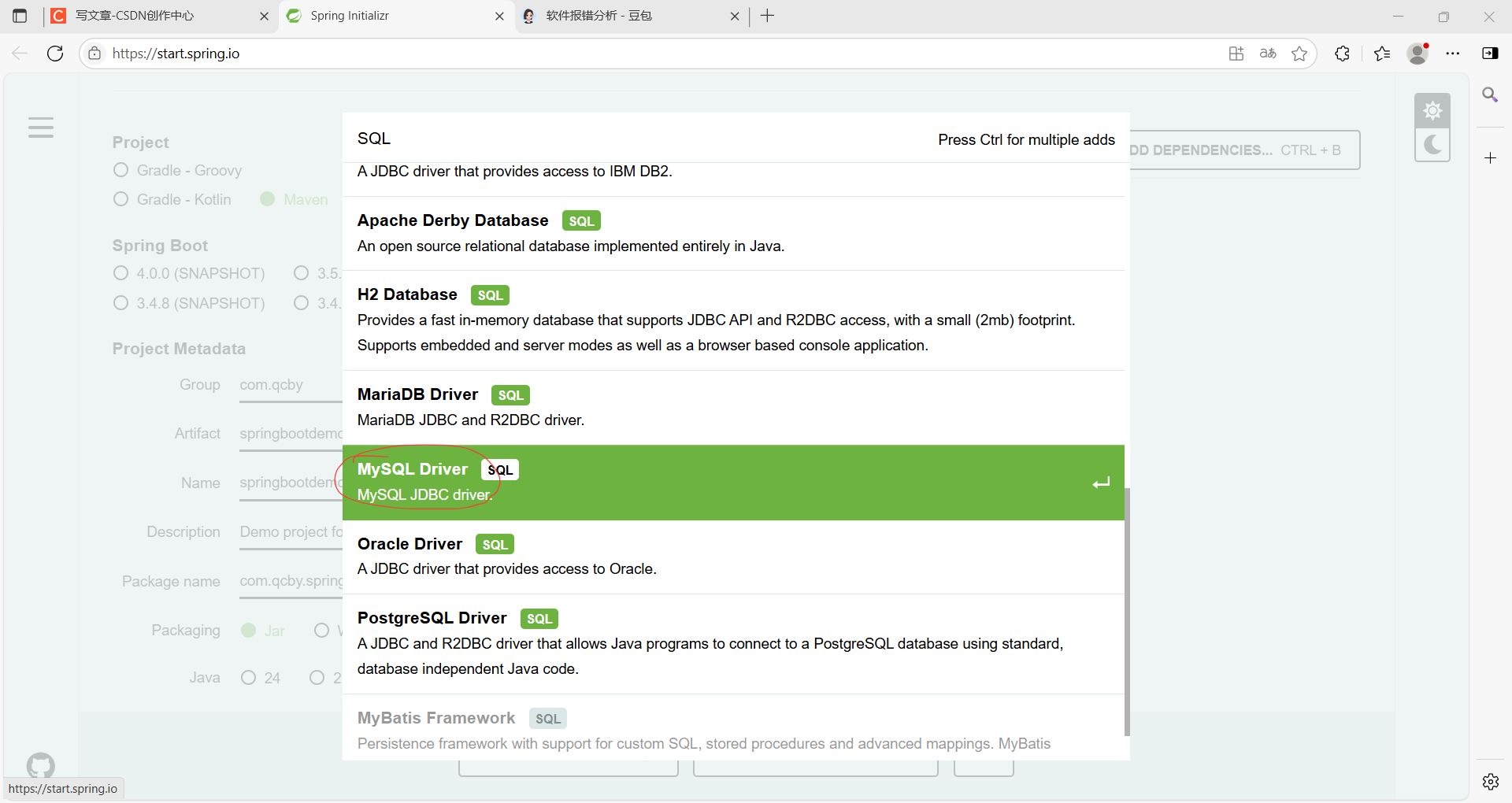Choose Spring Boot 3.4.8 (SNAPSHOT)
Image resolution: width=1512 pixels, height=803 pixels.
tap(189, 303)
